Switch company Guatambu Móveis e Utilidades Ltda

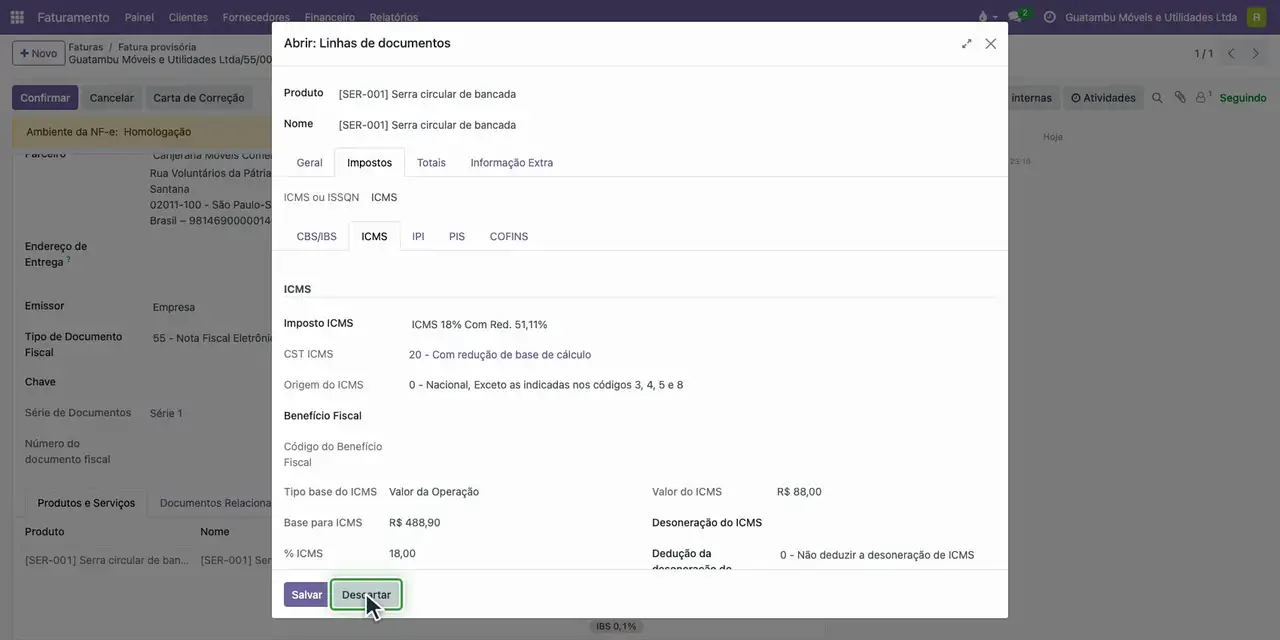[1151, 17]
